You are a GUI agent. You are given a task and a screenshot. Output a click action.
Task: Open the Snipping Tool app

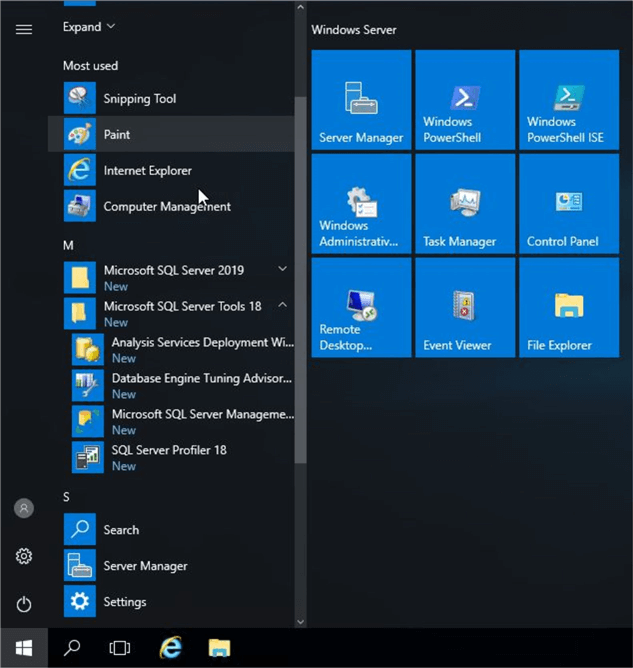(x=139, y=99)
